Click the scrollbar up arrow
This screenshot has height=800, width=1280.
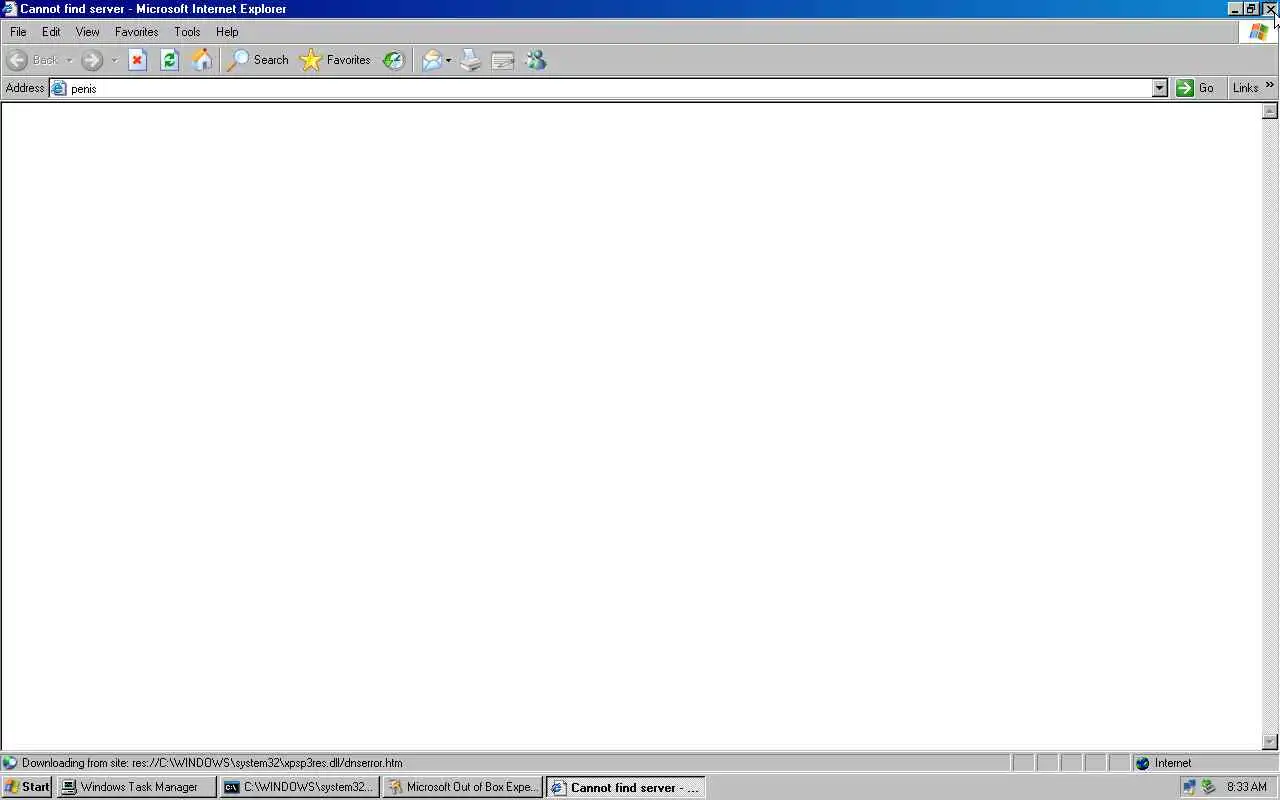(1270, 111)
